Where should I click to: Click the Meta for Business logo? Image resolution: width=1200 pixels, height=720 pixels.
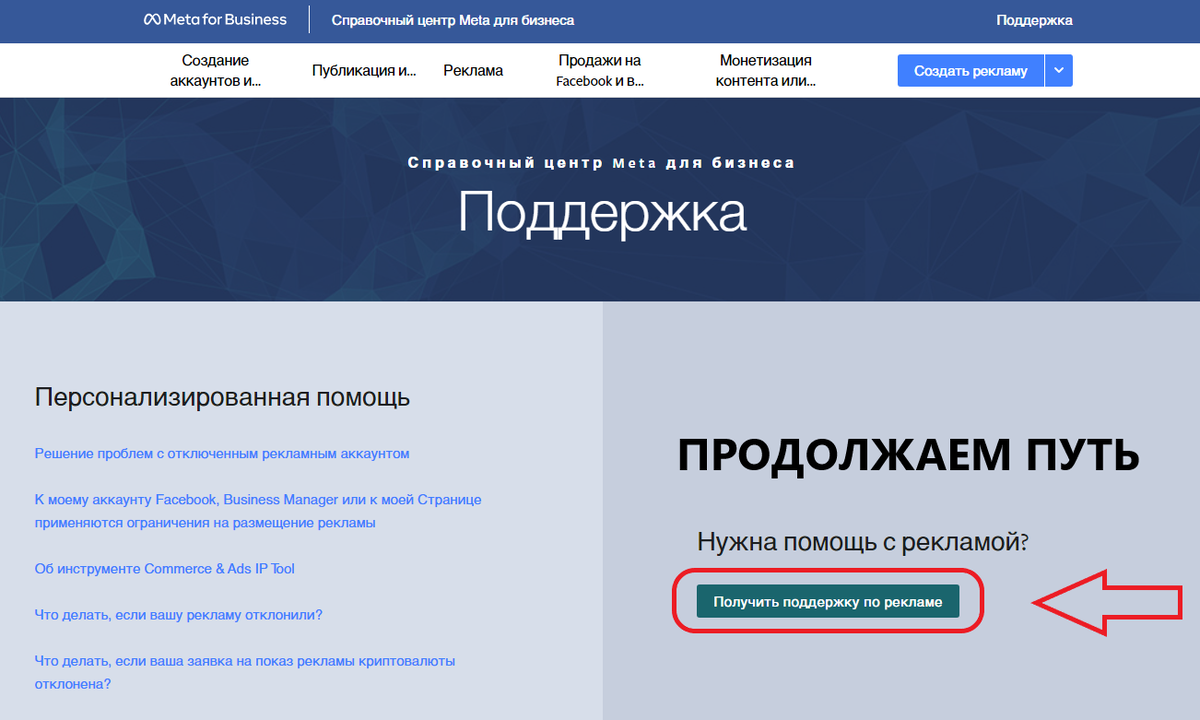(x=215, y=20)
